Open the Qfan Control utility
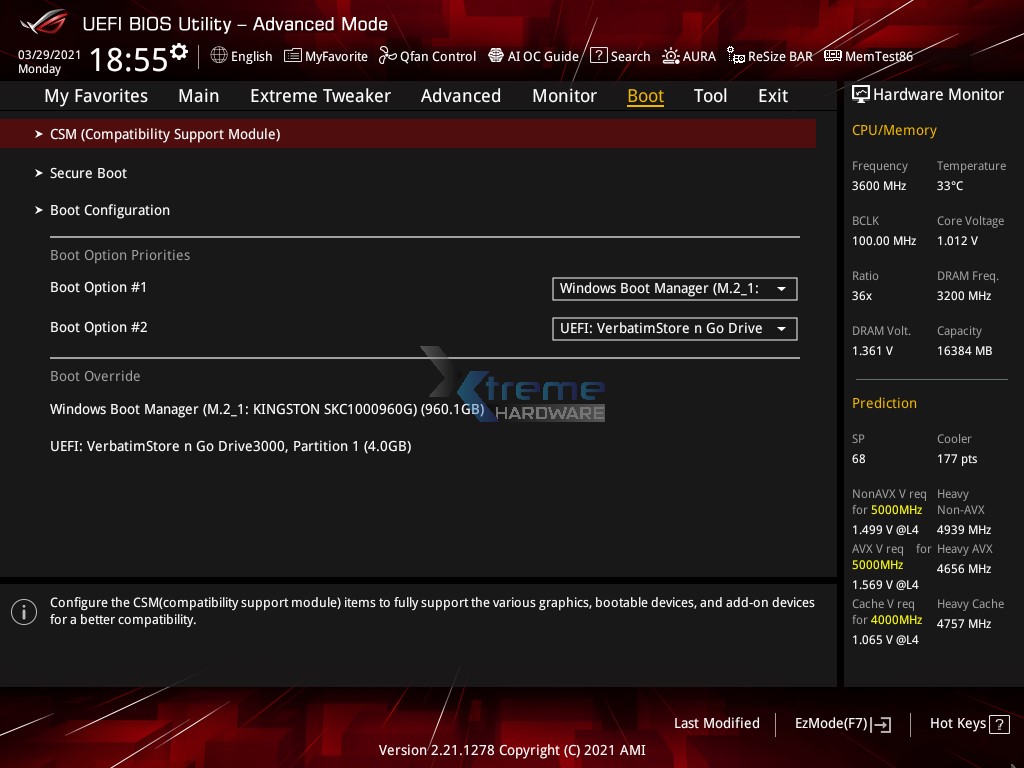Viewport: 1024px width, 768px height. point(427,56)
